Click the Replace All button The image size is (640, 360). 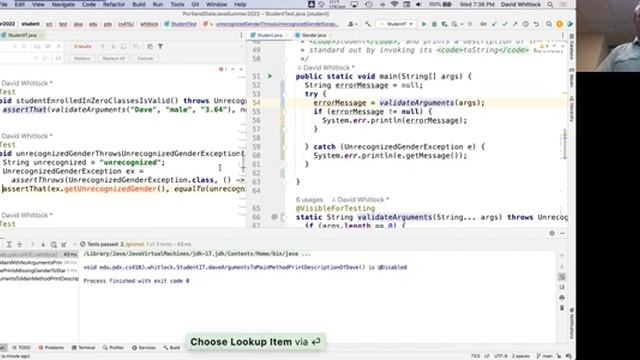pos(113,58)
